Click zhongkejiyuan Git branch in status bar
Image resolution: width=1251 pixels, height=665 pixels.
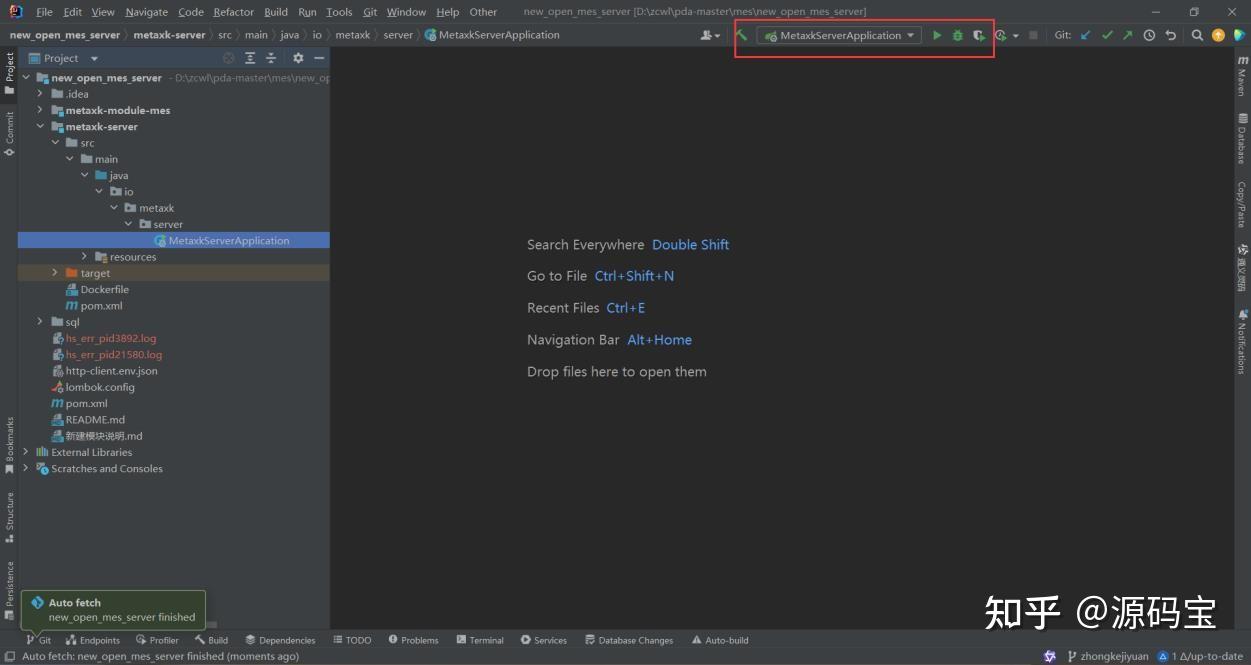coord(1108,656)
